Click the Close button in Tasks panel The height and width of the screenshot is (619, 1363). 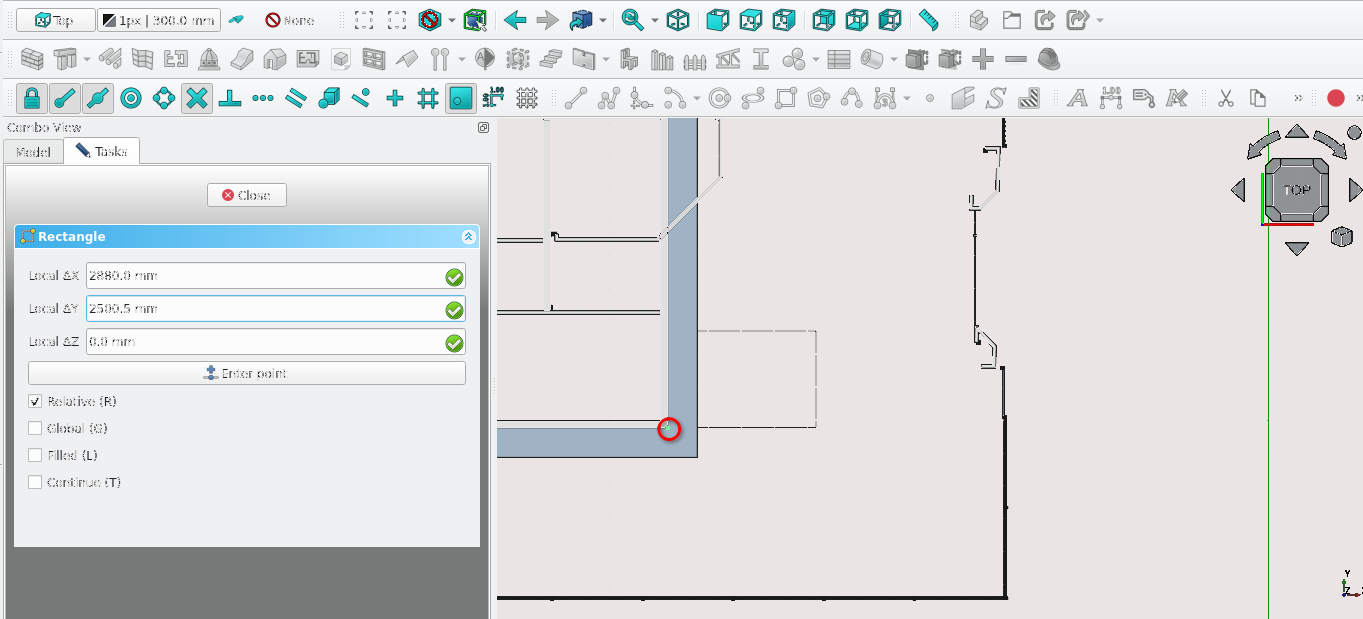click(247, 195)
